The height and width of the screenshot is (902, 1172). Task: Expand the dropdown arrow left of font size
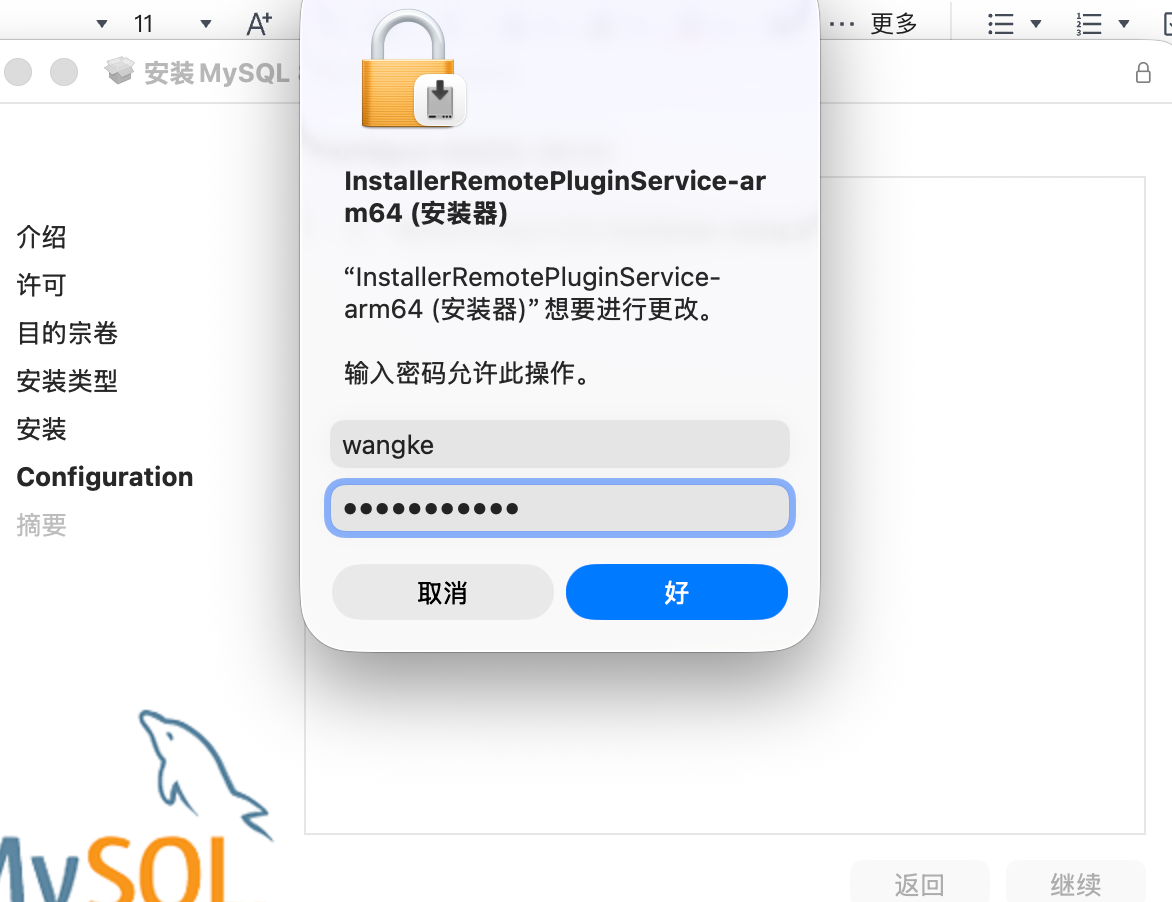[x=102, y=24]
